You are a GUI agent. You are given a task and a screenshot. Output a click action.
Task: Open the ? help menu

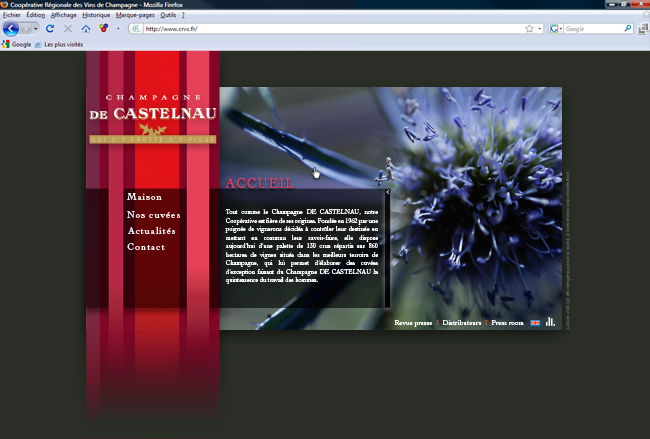(x=183, y=15)
